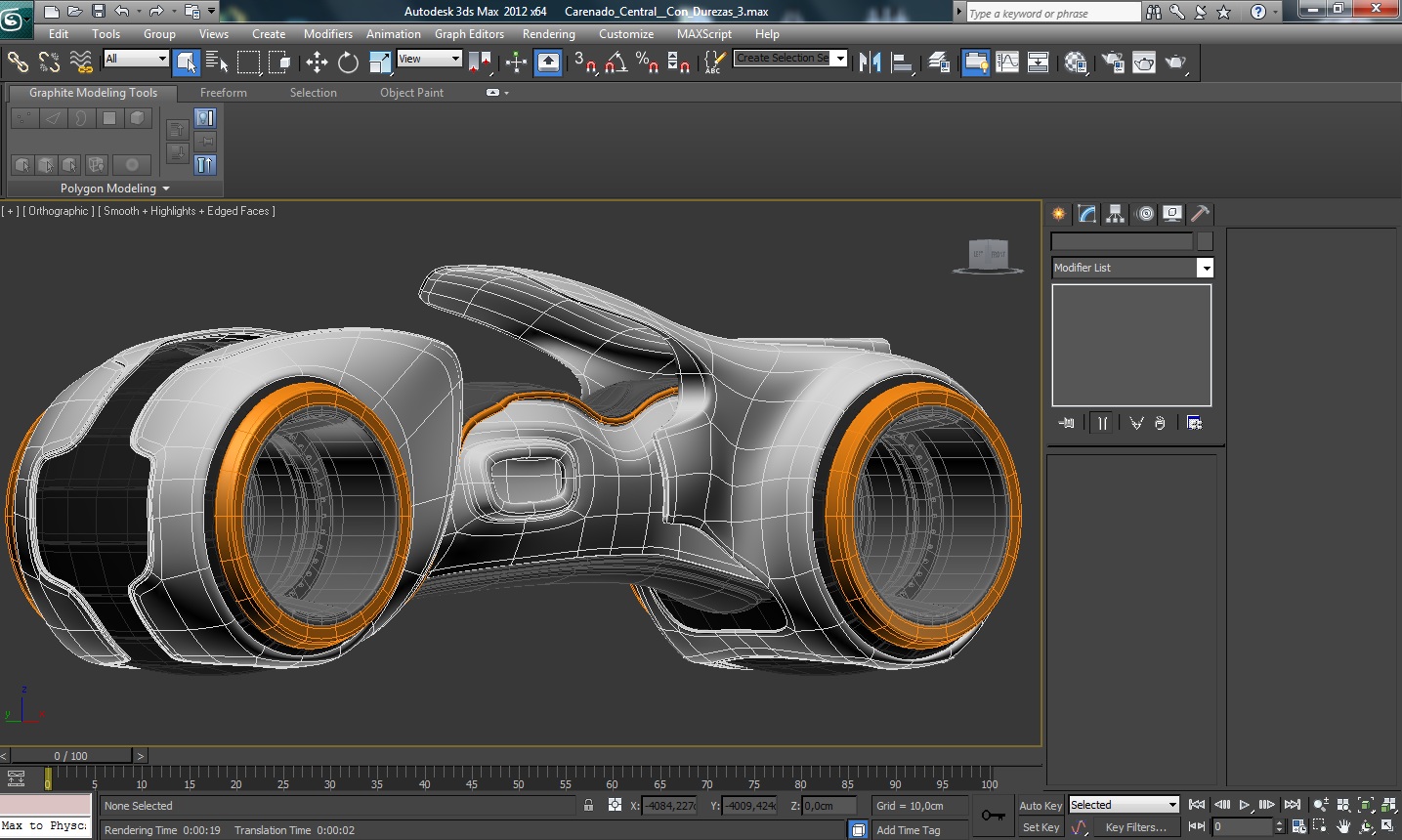
Task: Activate the Select and Rotate tool
Action: point(348,63)
